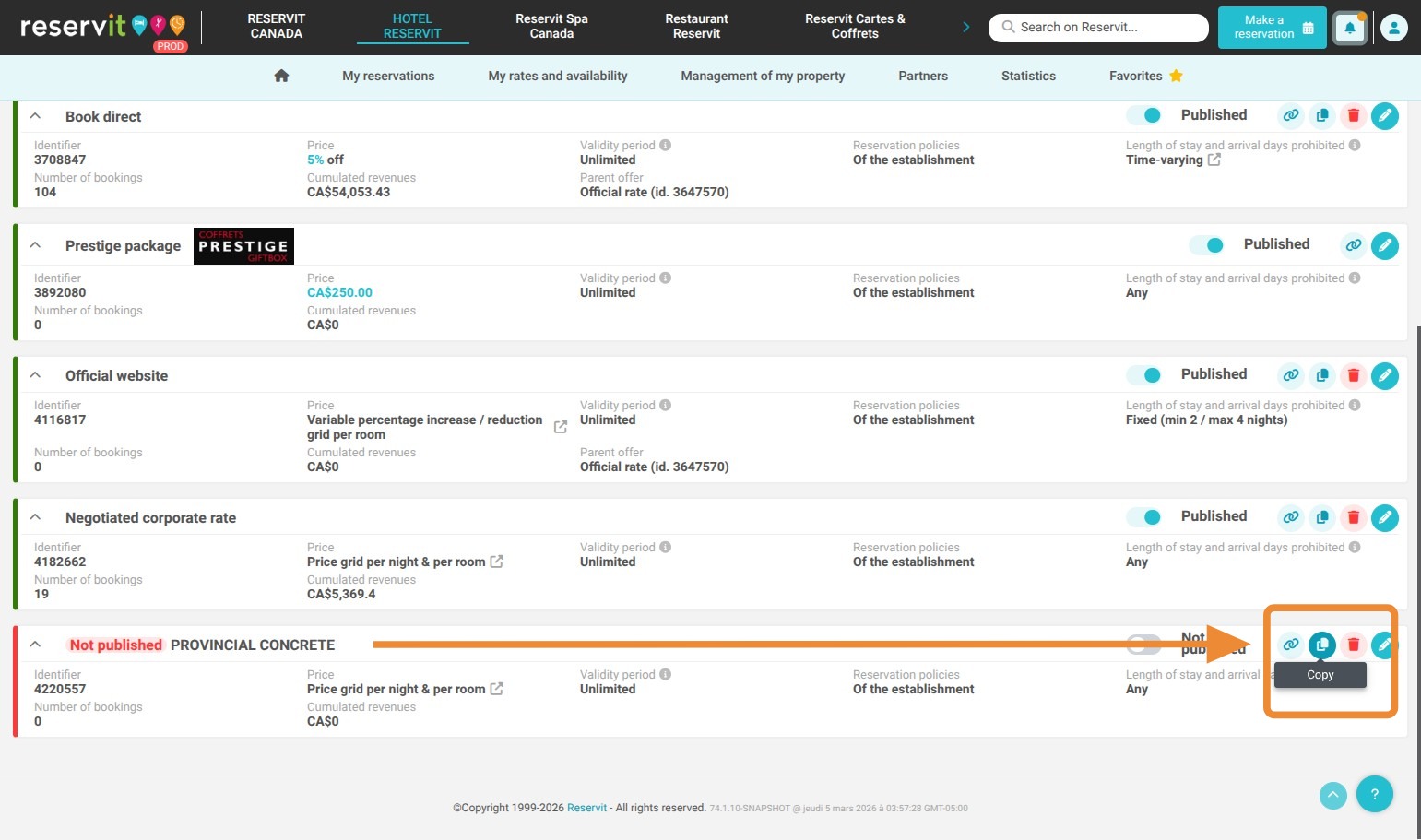This screenshot has height=840, width=1421.
Task: Unpublish the Official website rate
Action: 1144,375
